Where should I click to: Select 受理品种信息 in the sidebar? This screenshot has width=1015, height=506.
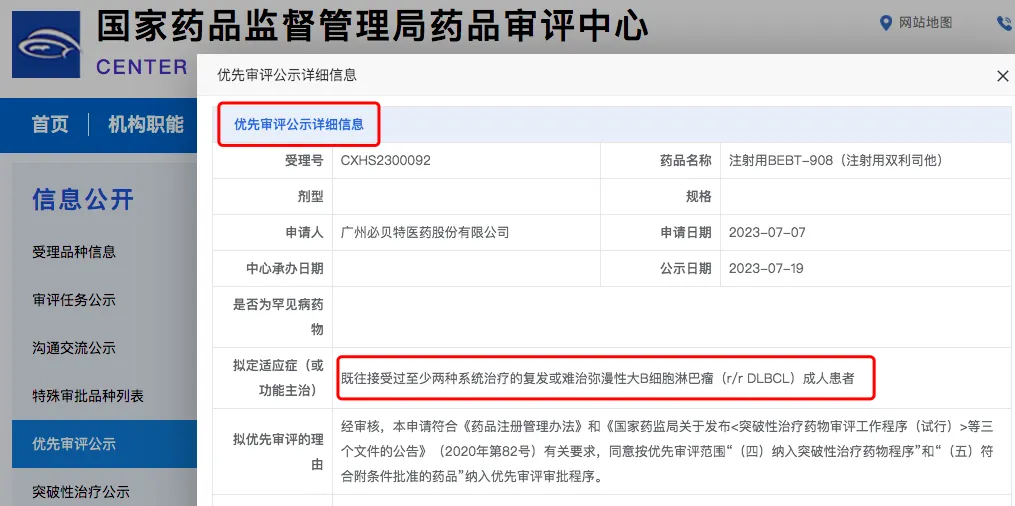point(74,252)
